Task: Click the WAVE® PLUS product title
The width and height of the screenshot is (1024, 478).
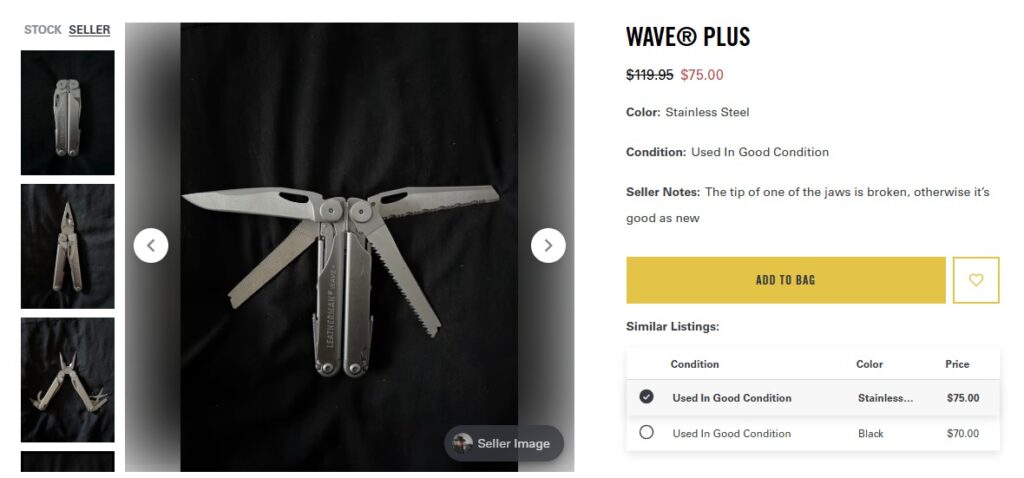Action: point(688,38)
